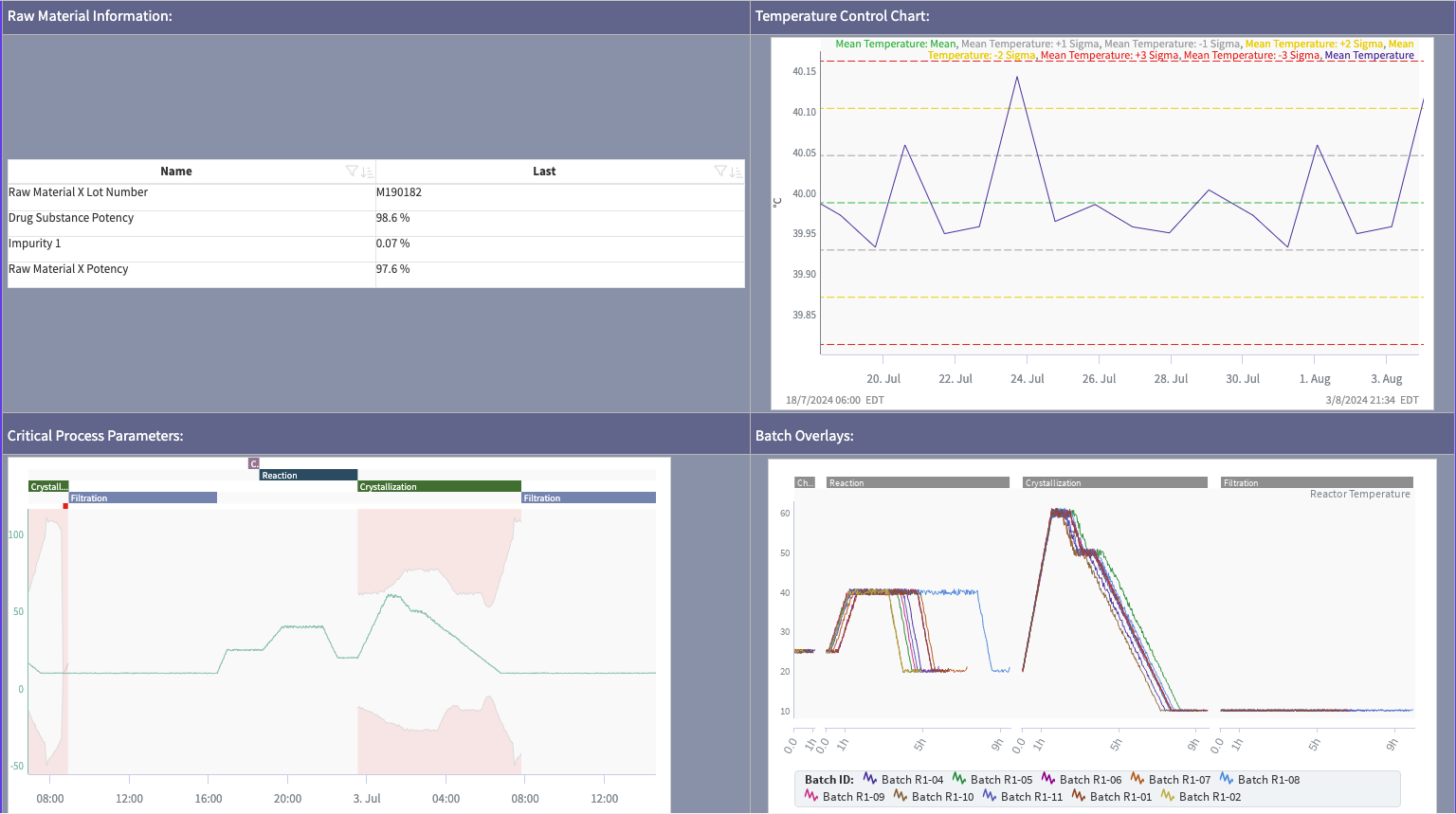Click the long green Crystallization capsule bar
Screen dimensions: 1456x814
point(439,487)
